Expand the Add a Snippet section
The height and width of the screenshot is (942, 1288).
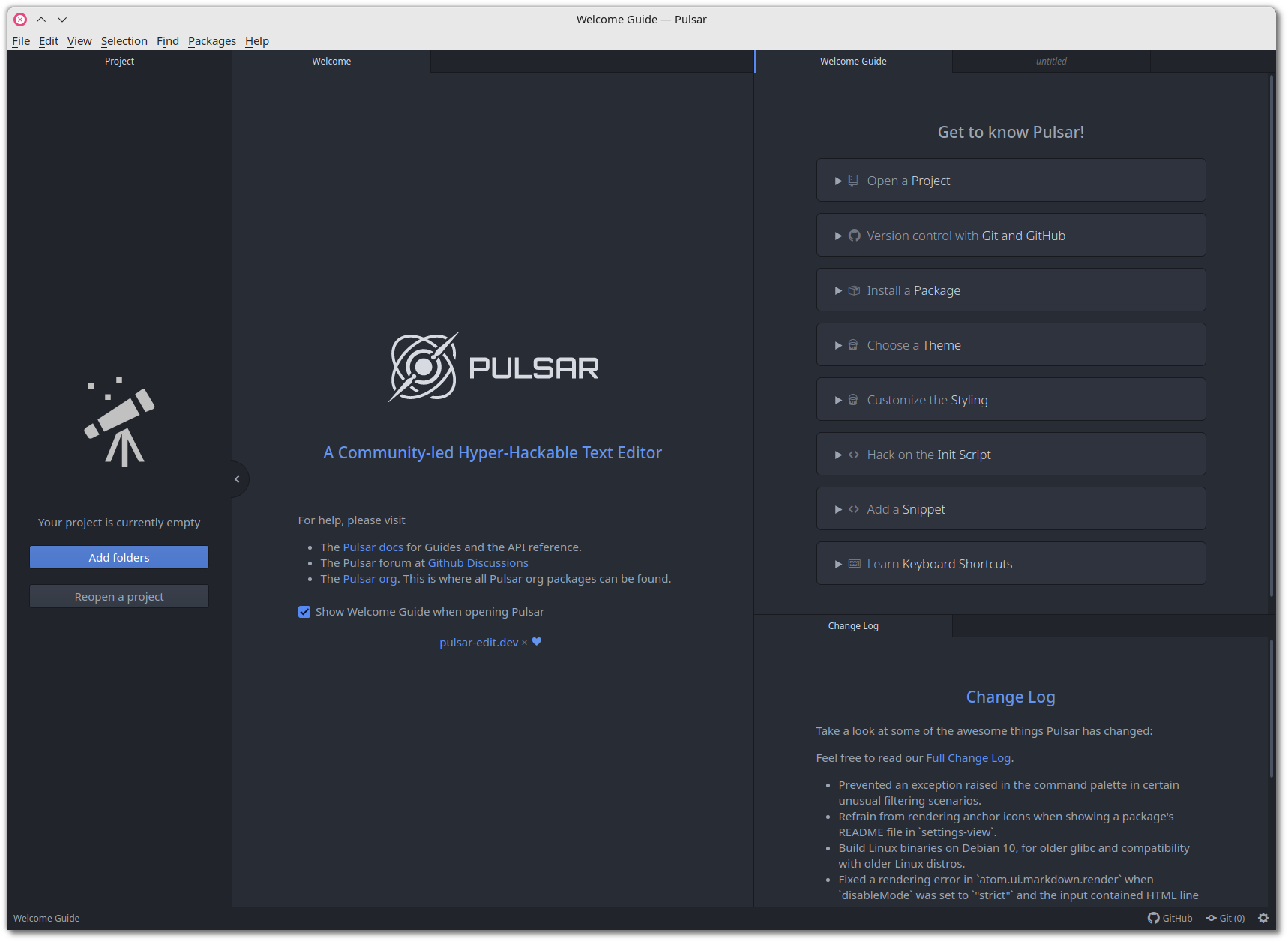pos(1011,508)
